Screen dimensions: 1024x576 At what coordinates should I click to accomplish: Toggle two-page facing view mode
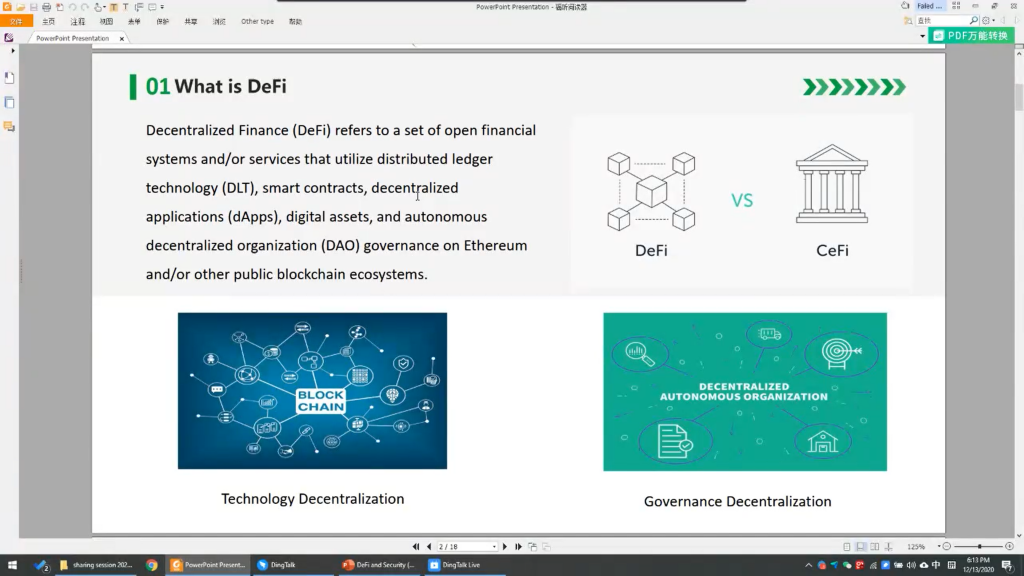(x=875, y=547)
